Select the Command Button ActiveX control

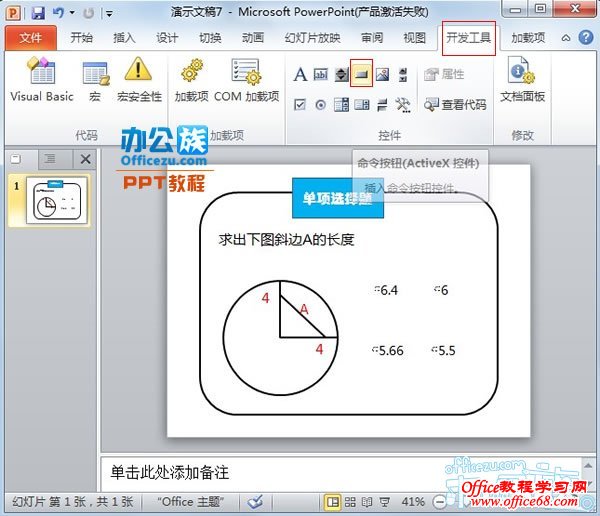(362, 74)
